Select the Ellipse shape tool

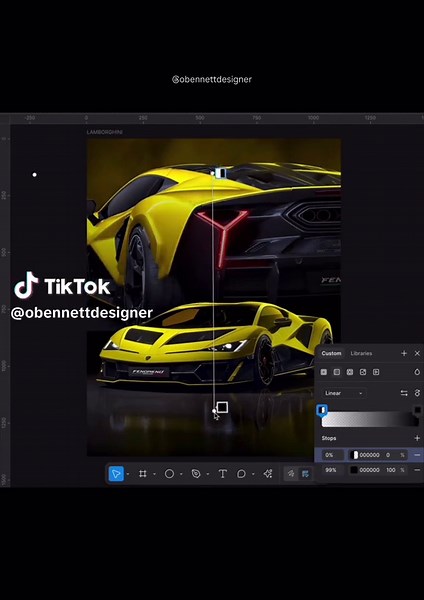[x=169, y=474]
